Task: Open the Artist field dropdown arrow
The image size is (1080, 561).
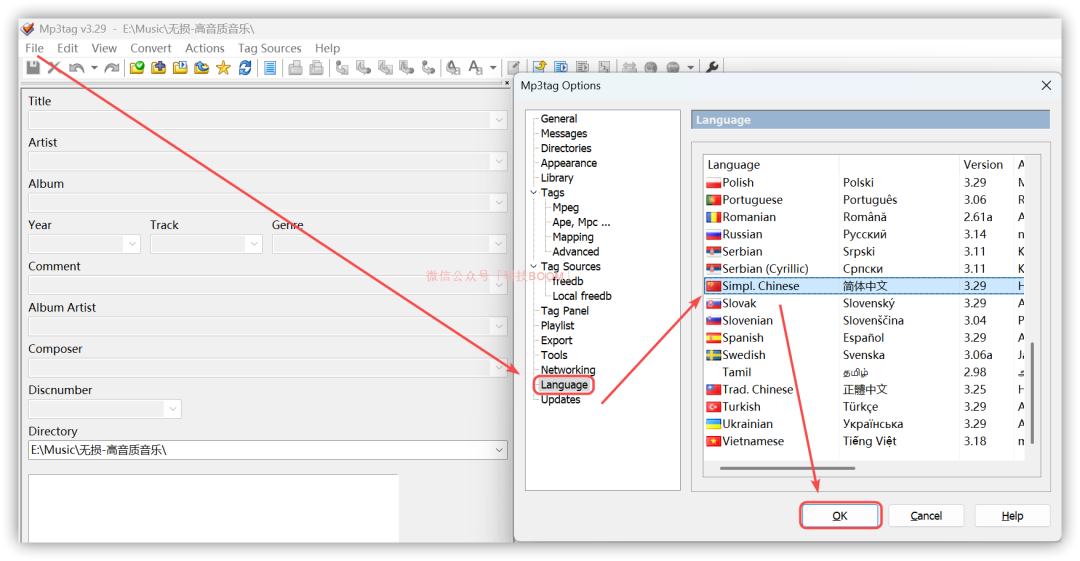Action: click(499, 161)
